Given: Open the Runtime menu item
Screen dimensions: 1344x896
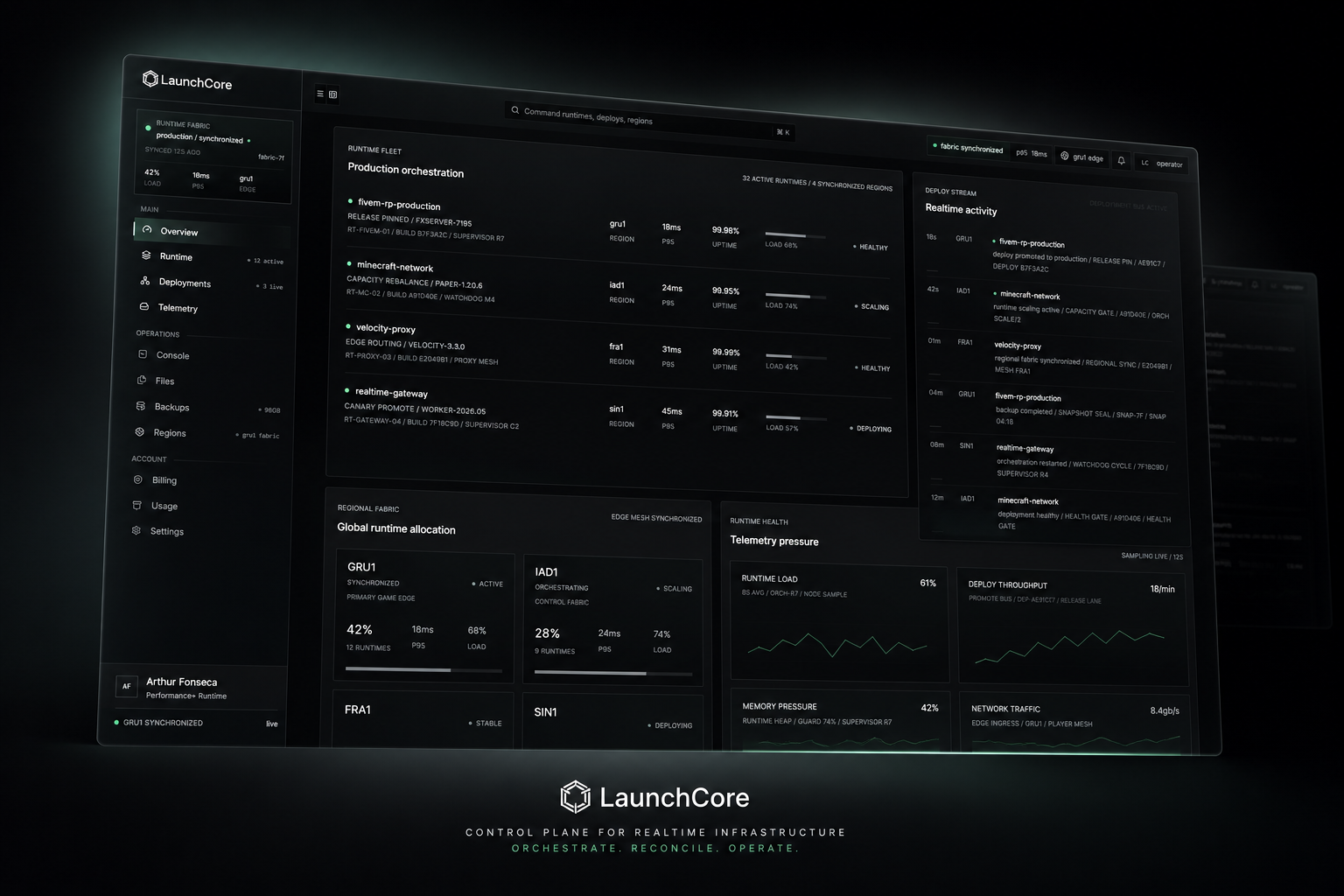Looking at the screenshot, I should pos(210,256).
